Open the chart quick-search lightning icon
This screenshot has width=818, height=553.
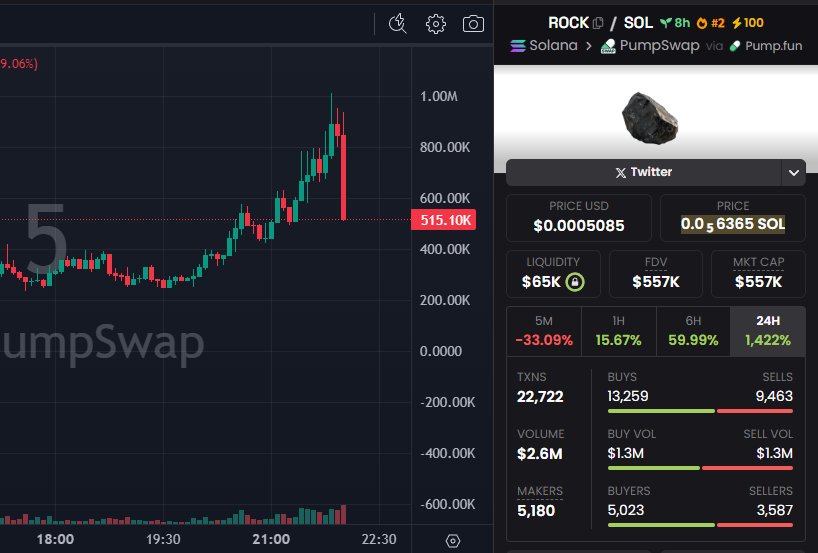[x=398, y=24]
